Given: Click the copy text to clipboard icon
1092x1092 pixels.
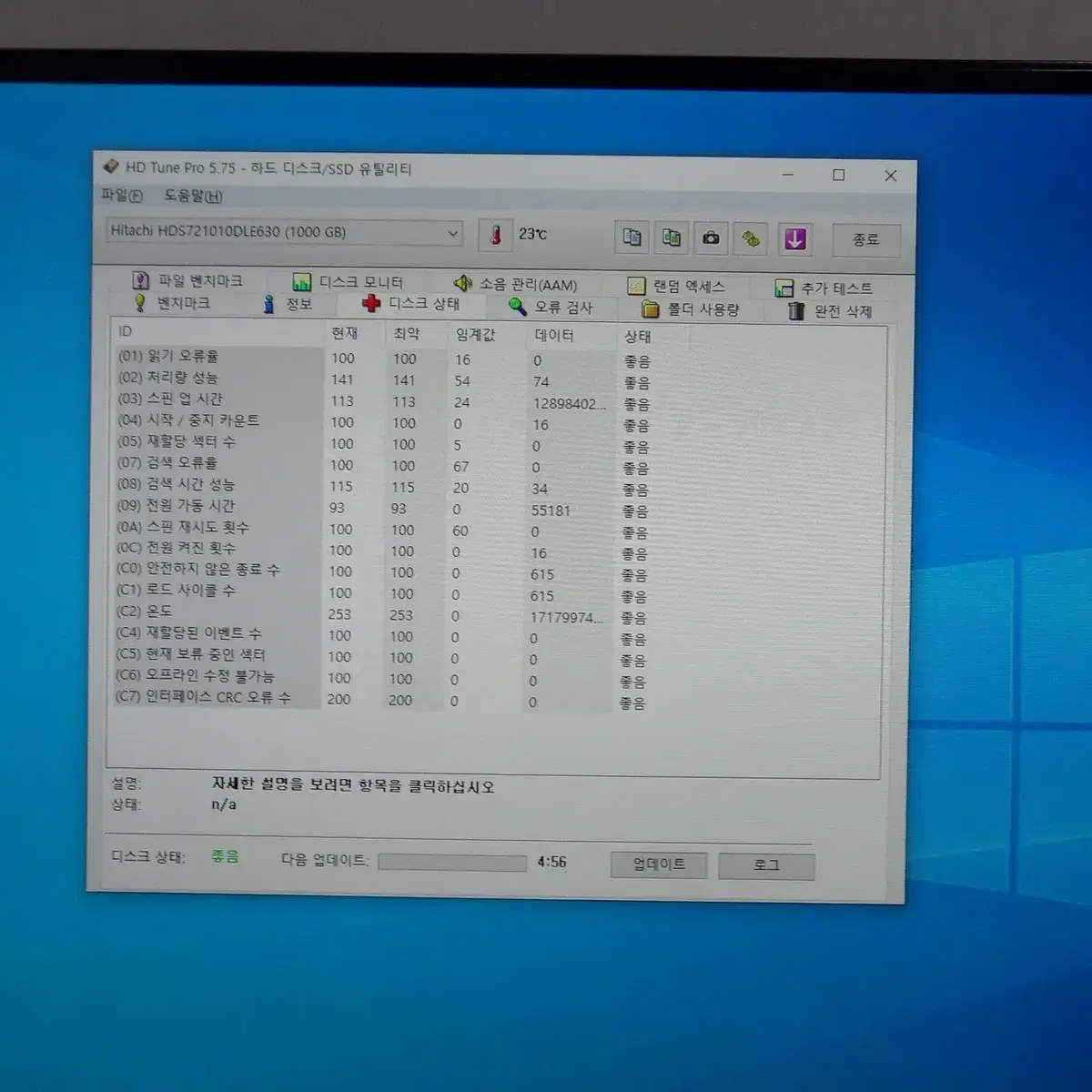Looking at the screenshot, I should (x=632, y=238).
